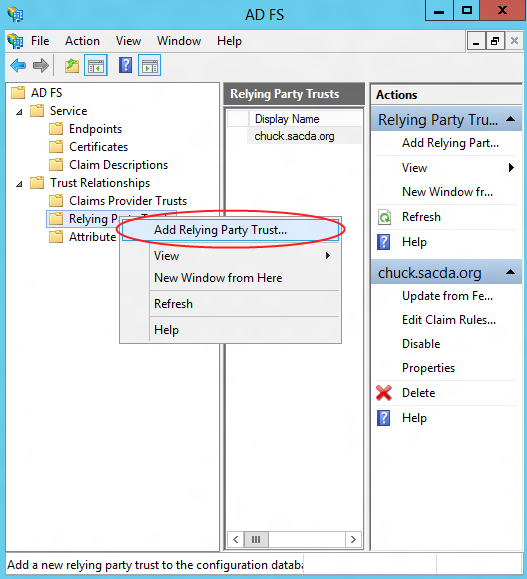527x579 pixels.
Task: Toggle the Show/Hide Action Pane icon
Action: [x=149, y=65]
